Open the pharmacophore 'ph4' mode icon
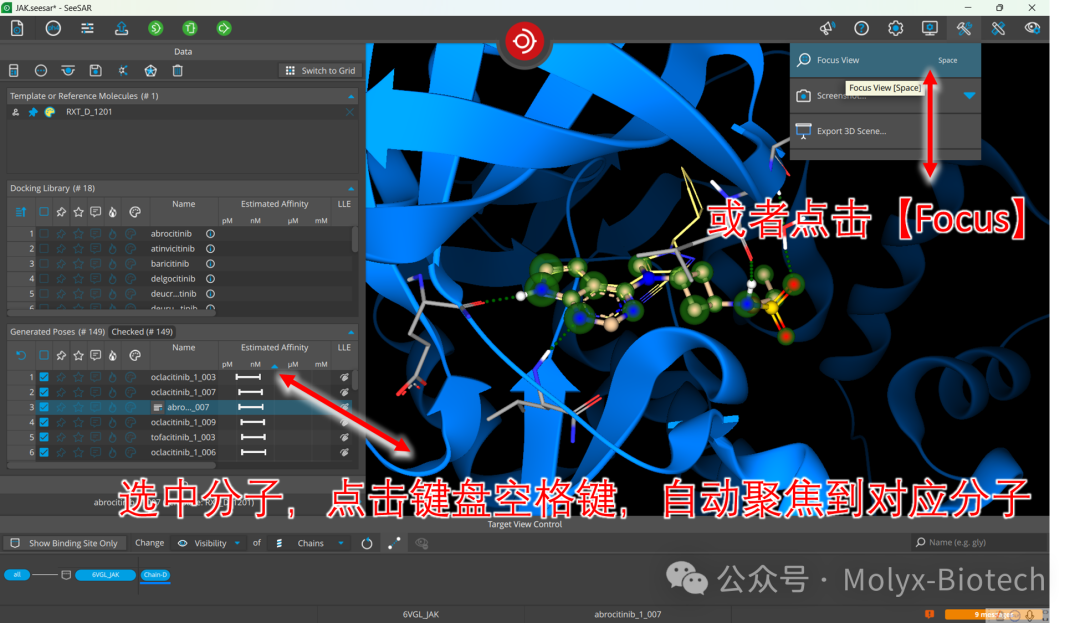 click(x=53, y=28)
